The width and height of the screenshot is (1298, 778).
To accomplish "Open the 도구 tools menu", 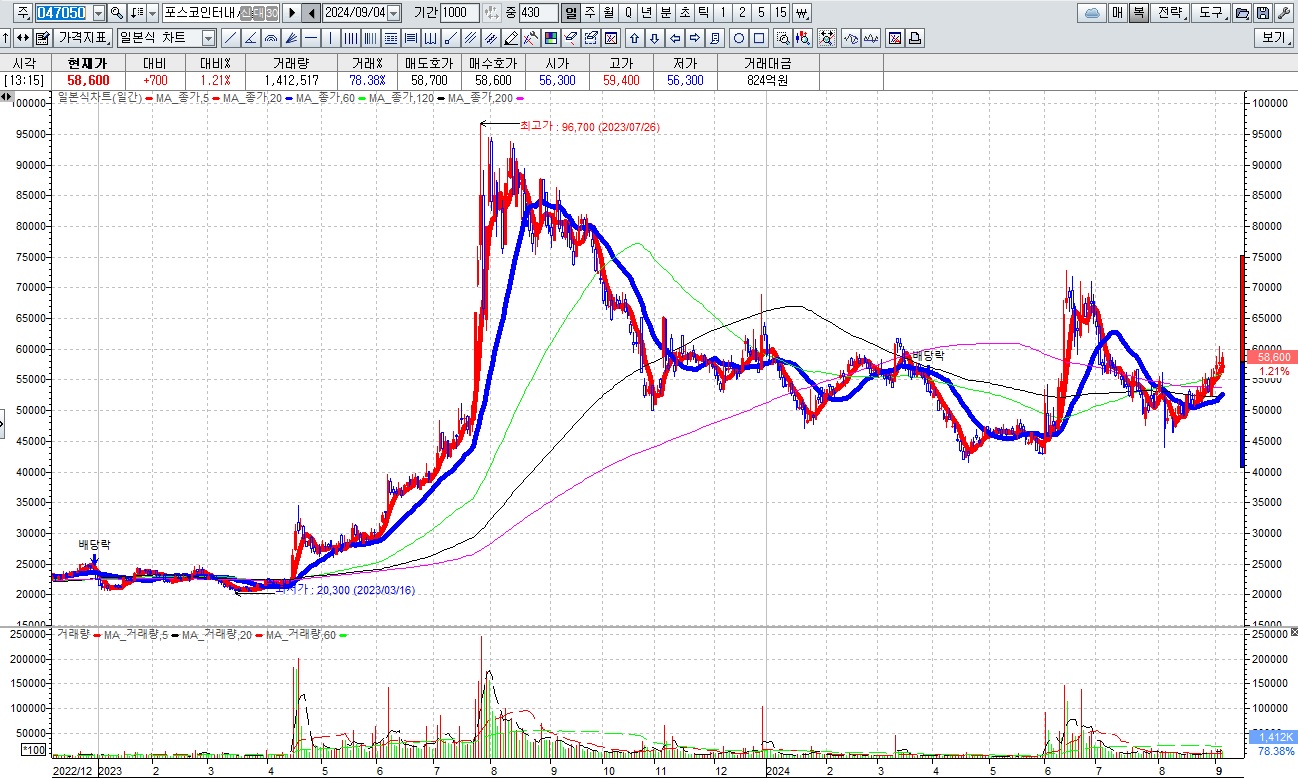I will pyautogui.click(x=1211, y=13).
